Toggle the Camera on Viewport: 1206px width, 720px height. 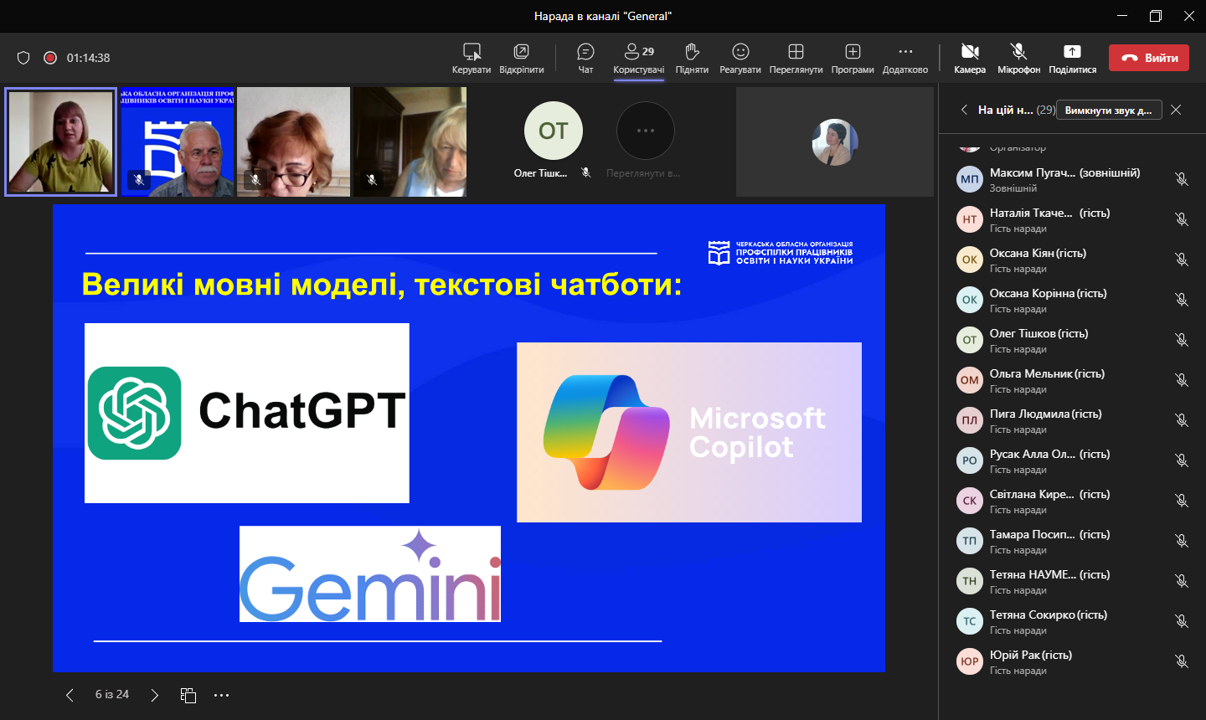tap(969, 58)
